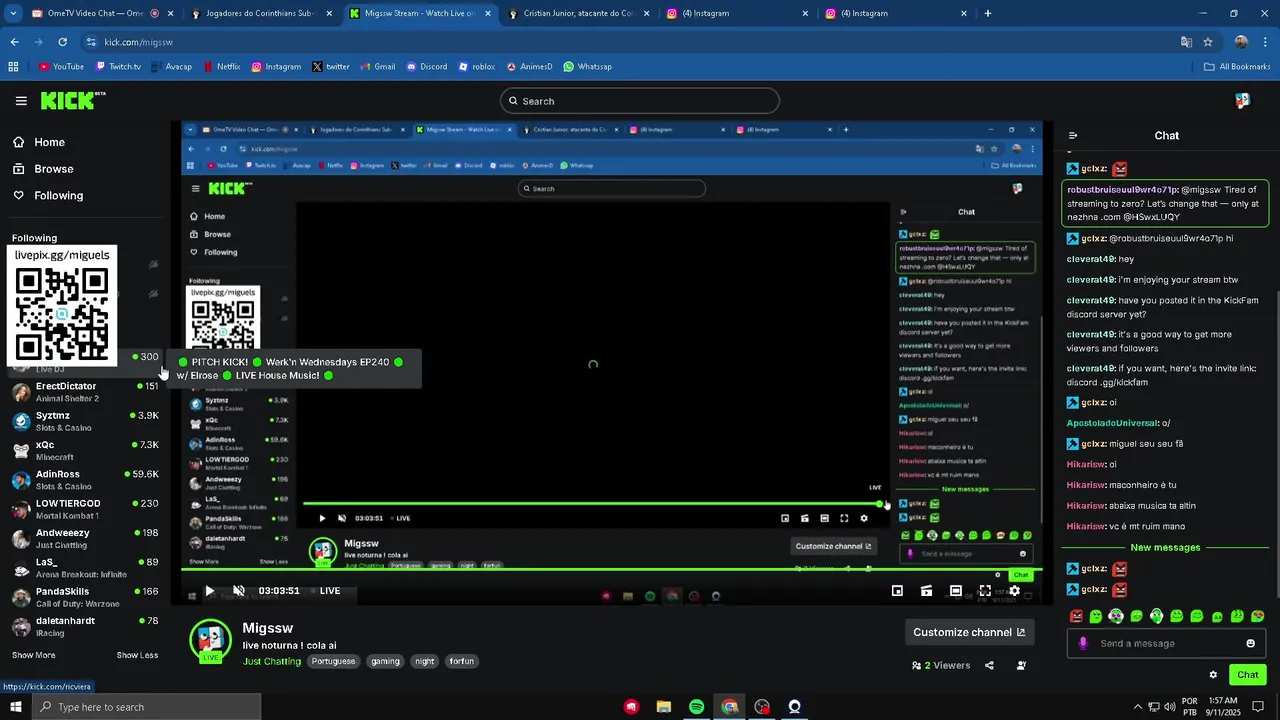Click the green KICK logo in the site header
The image size is (1280, 720).
[72, 100]
